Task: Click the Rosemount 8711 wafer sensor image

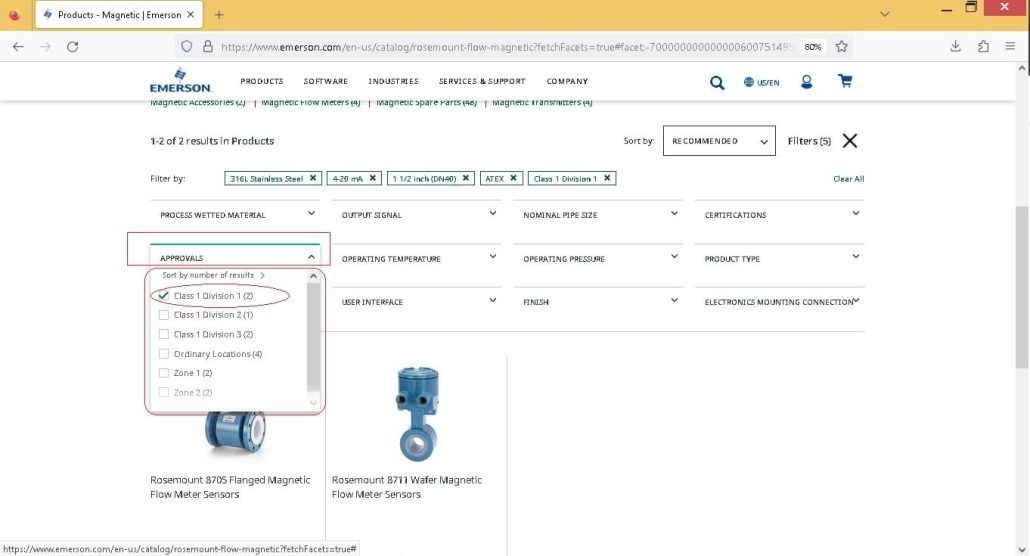Action: [416, 414]
